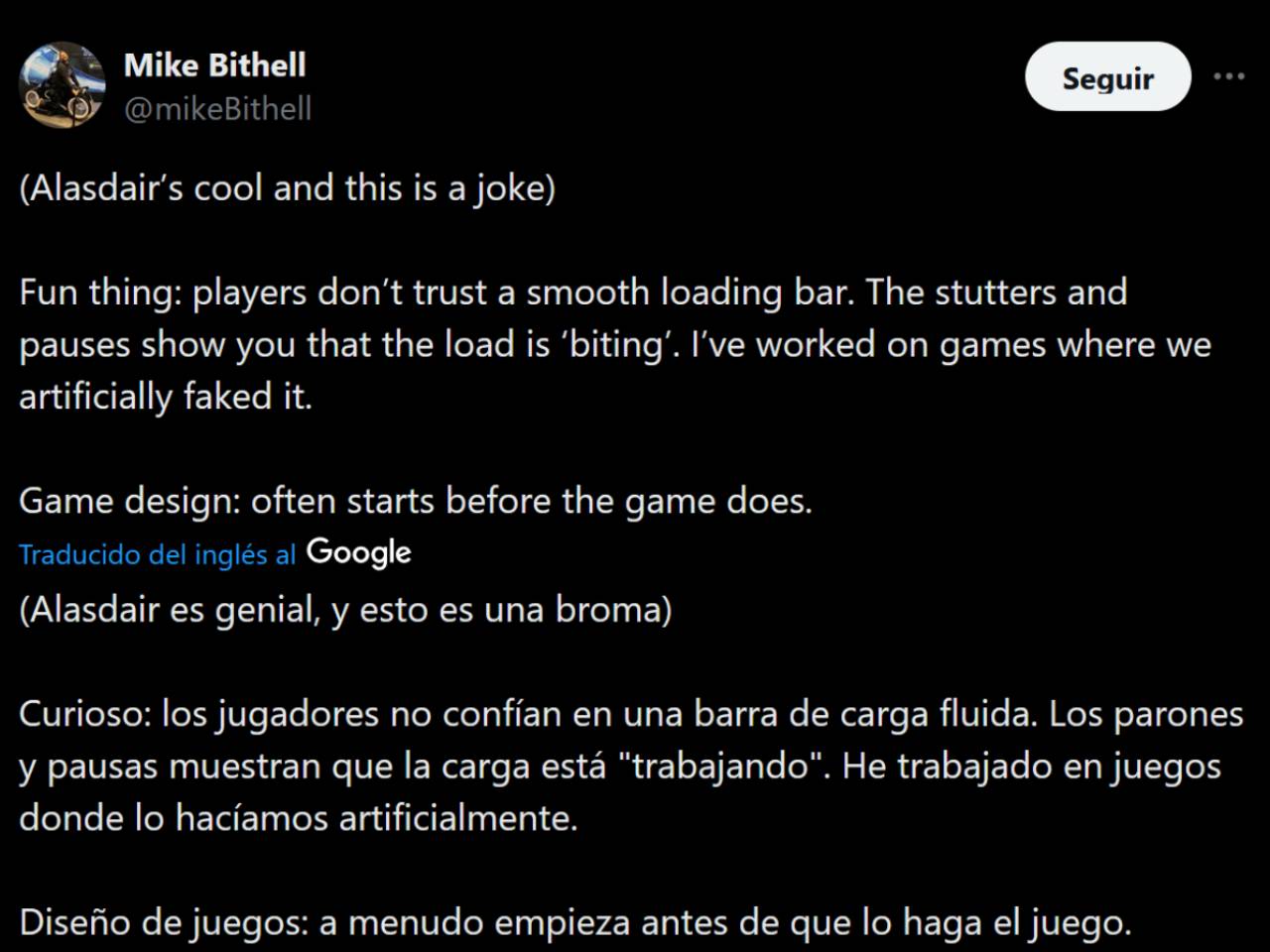This screenshot has height=952, width=1270.
Task: Click the Google logo in translation credit
Action: [358, 553]
